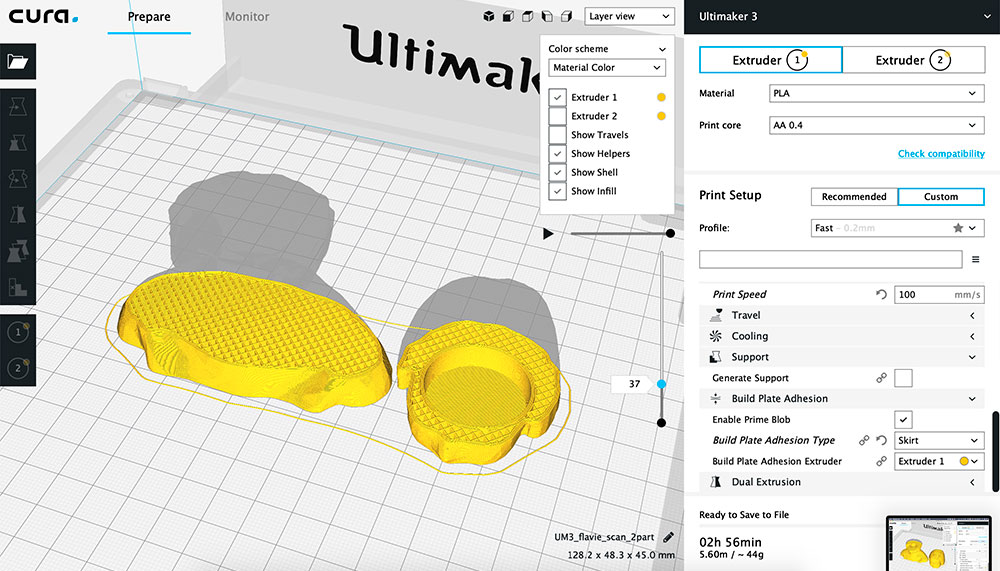The height and width of the screenshot is (571, 1000).
Task: Select the Move tool in left toolbar
Action: tap(18, 107)
